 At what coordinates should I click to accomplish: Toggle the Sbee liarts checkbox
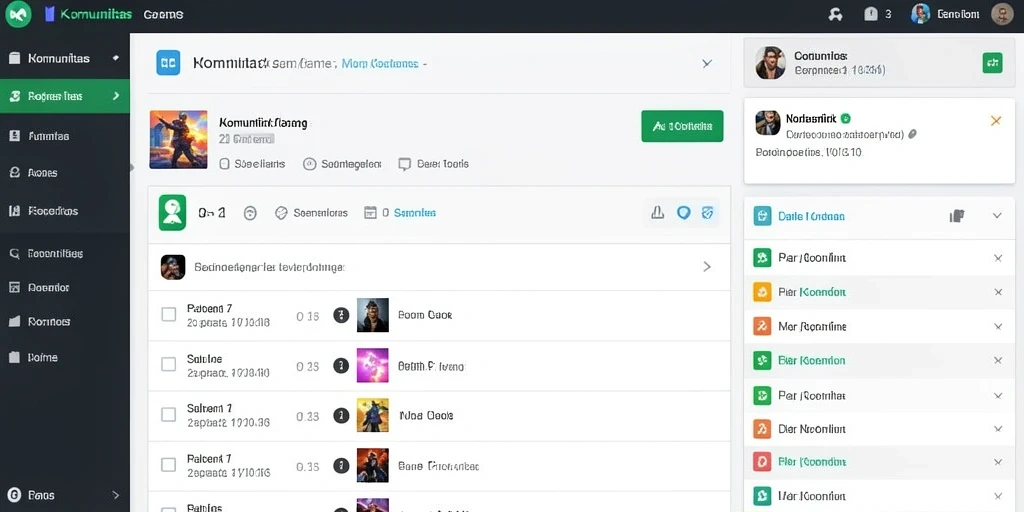pyautogui.click(x=225, y=164)
